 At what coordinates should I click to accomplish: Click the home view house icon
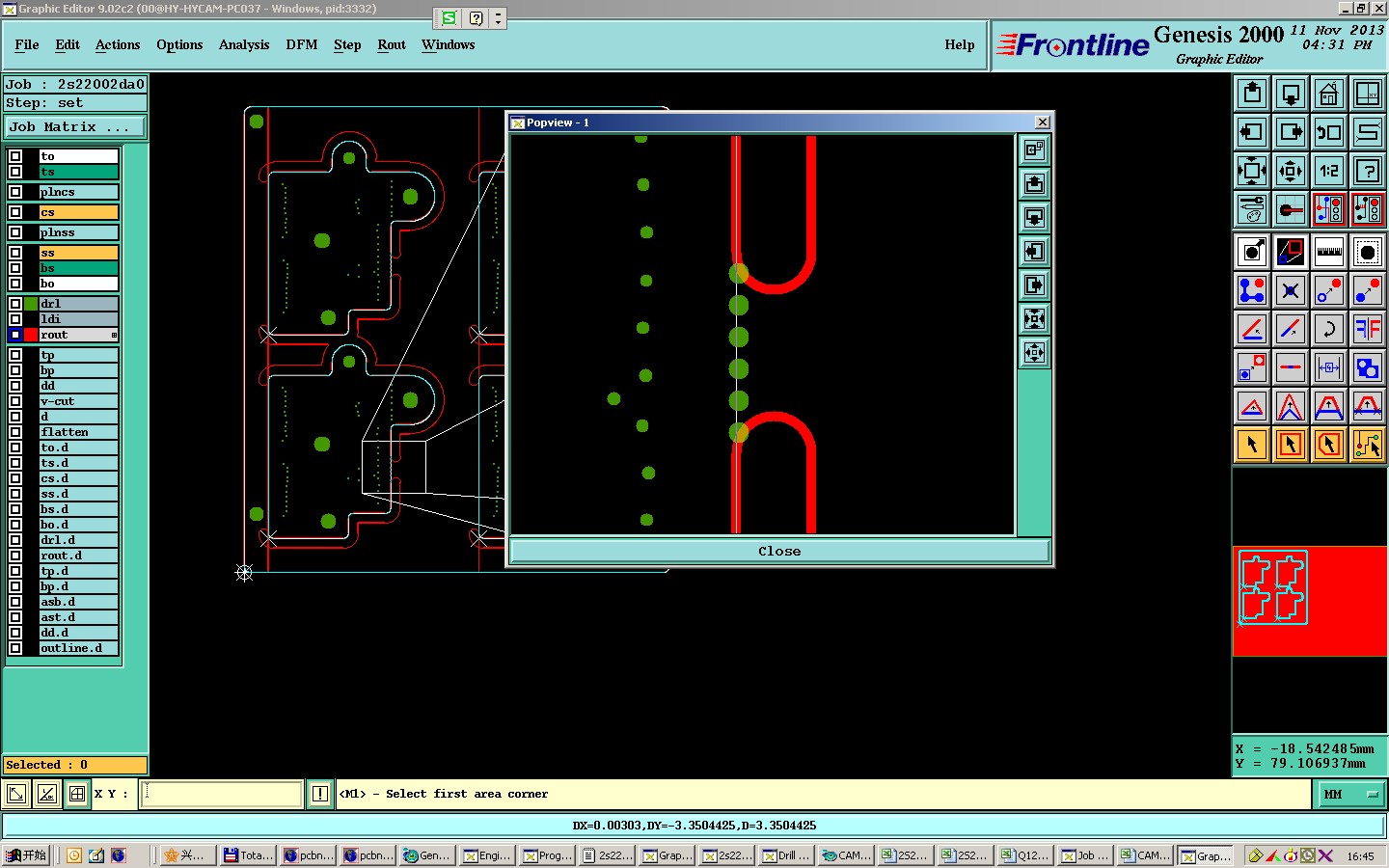click(1329, 94)
